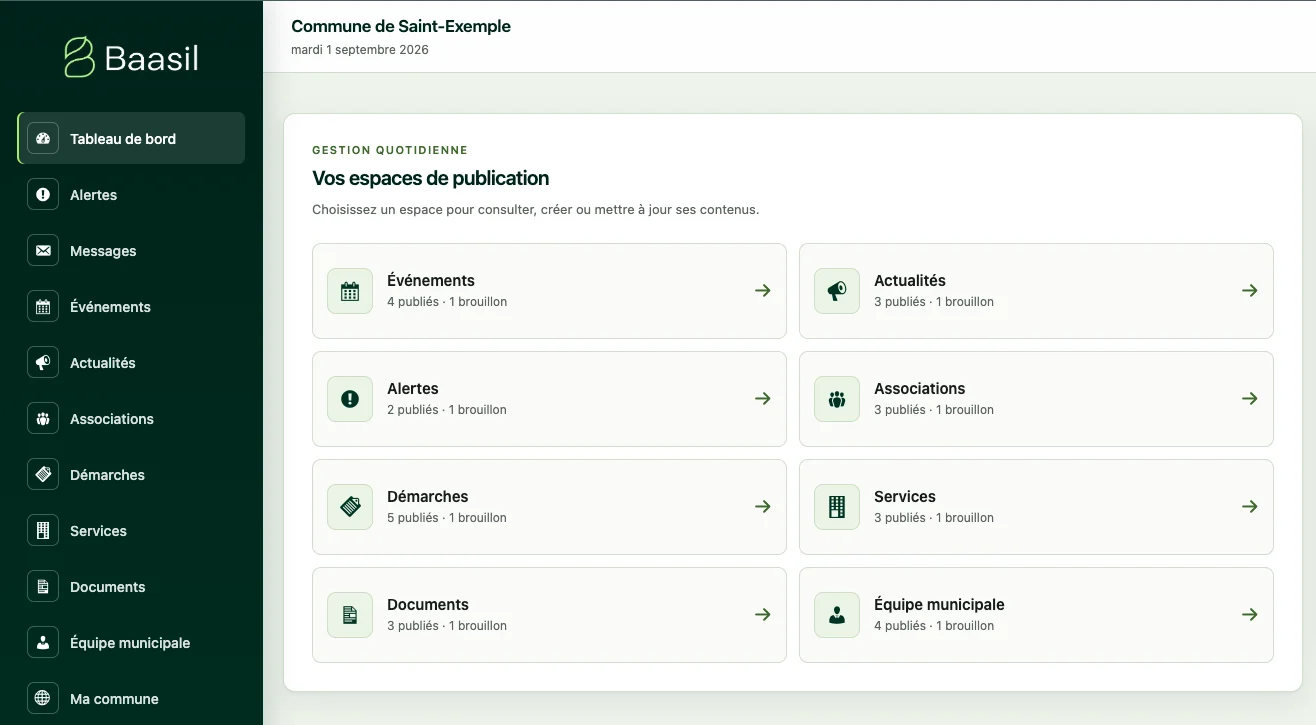Viewport: 1316px width, 725px height.
Task: Click the Démarches ticket icon in sidebar
Action: tap(43, 475)
